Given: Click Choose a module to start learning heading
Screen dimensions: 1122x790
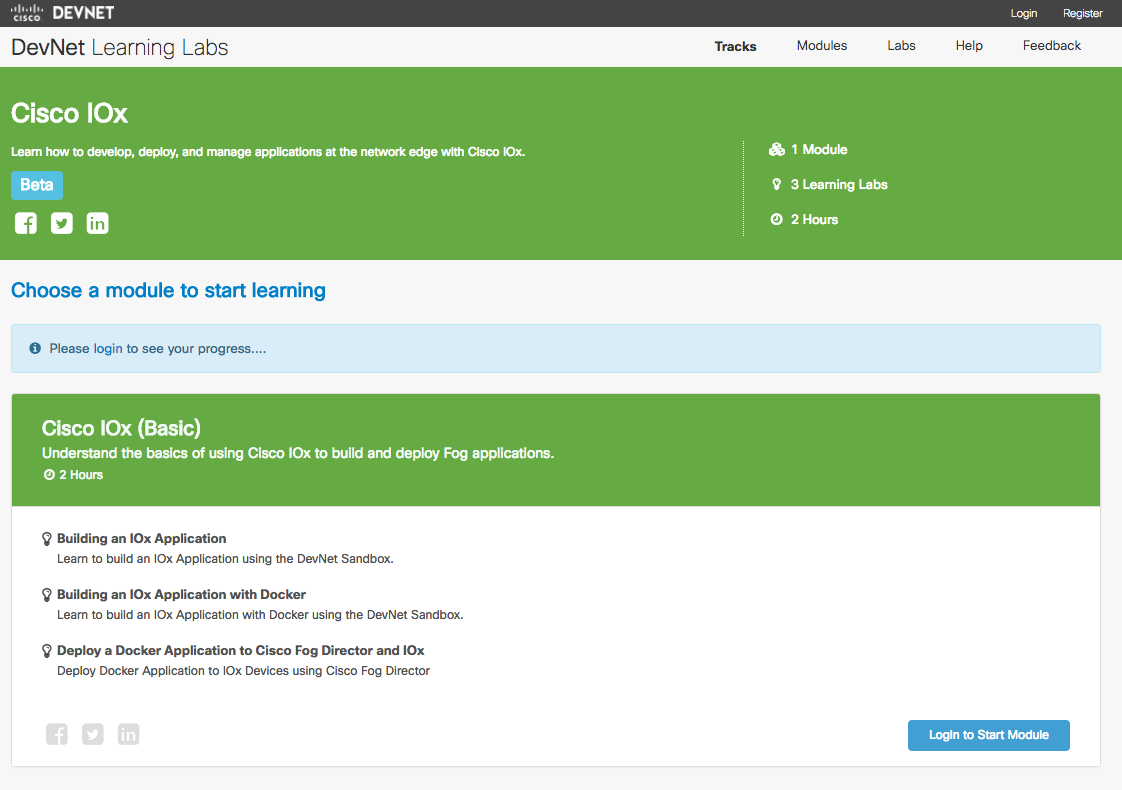Looking at the screenshot, I should click(x=168, y=290).
